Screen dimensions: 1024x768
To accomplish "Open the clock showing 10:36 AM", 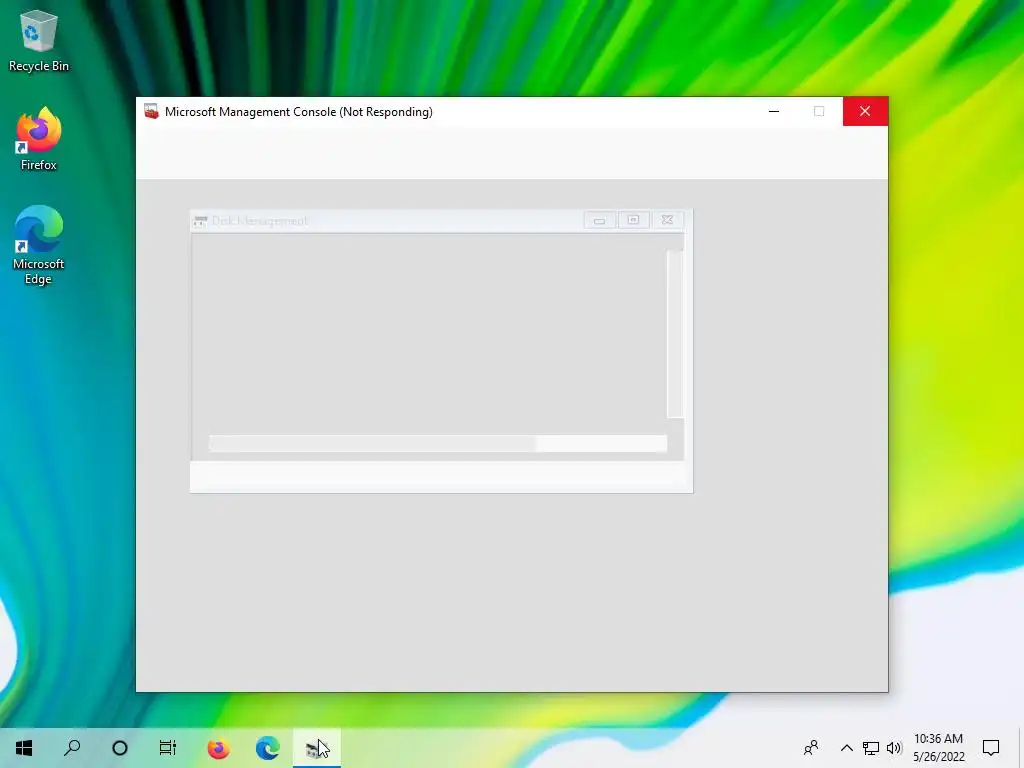I will coord(938,748).
